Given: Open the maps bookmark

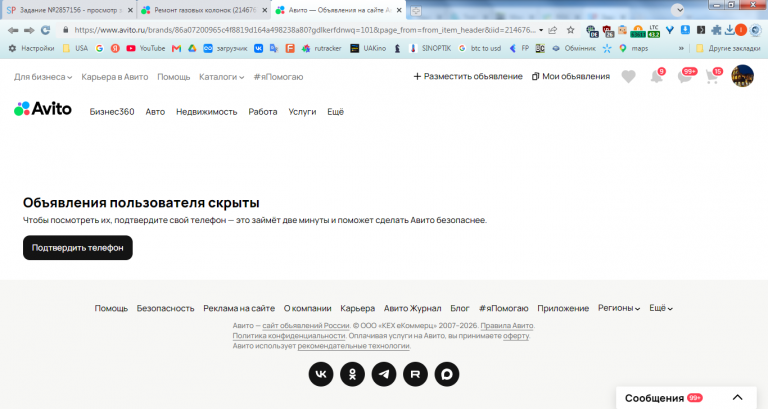Looking at the screenshot, I should [633, 48].
